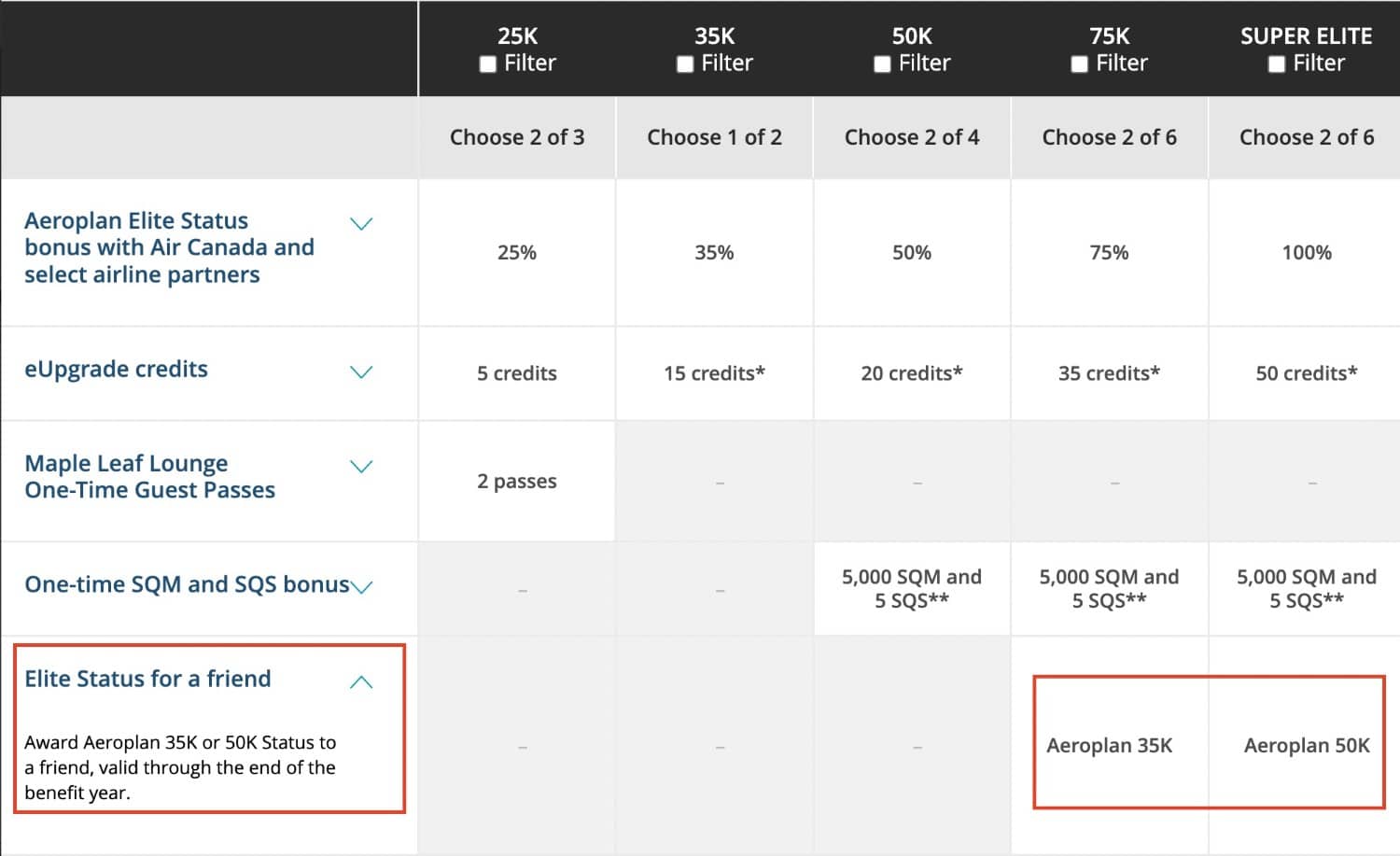1400x856 pixels.
Task: Collapse the Elite Status for a friend row
Action: click(x=361, y=681)
